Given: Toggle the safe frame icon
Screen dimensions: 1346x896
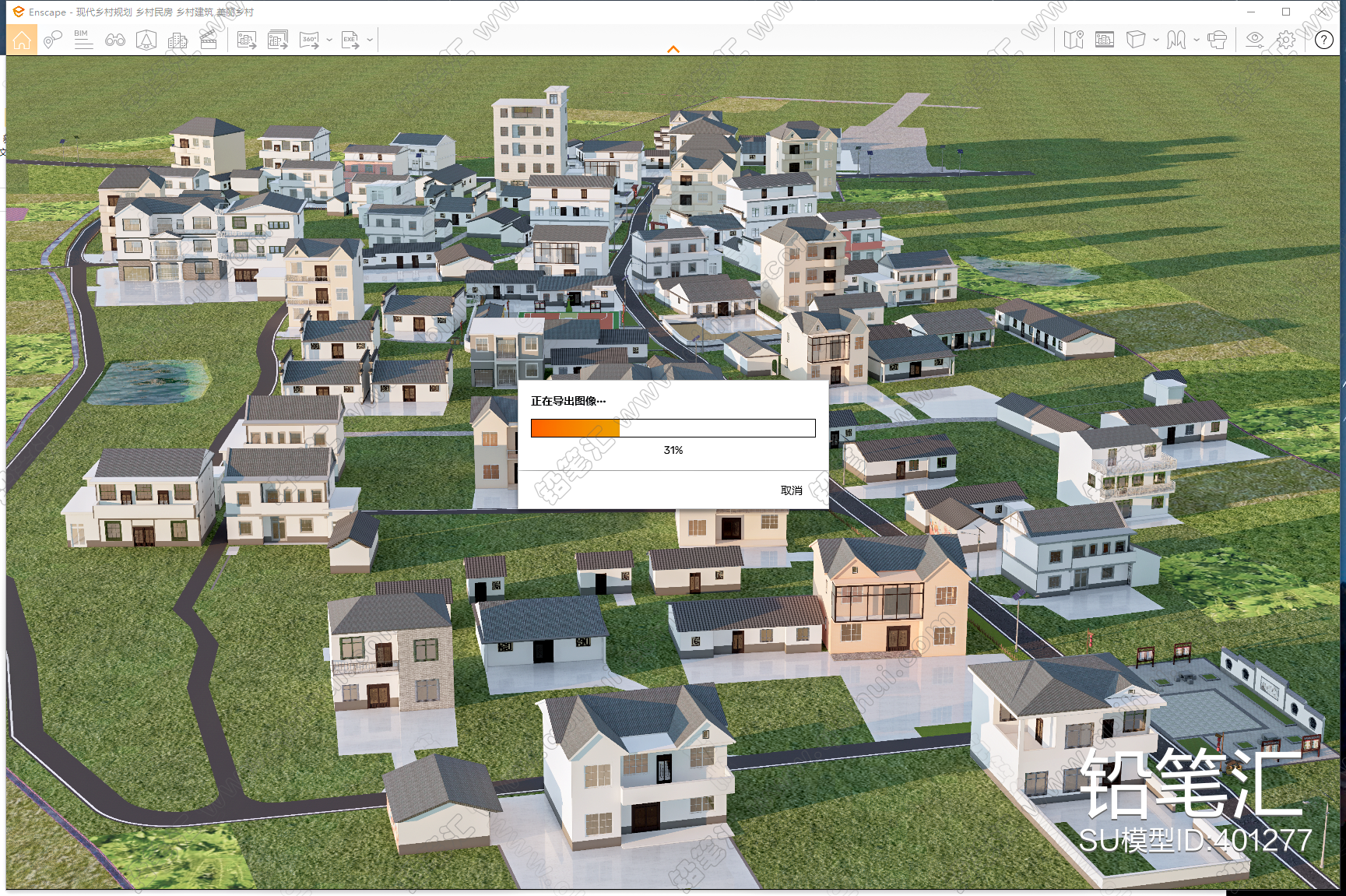Looking at the screenshot, I should (1105, 40).
